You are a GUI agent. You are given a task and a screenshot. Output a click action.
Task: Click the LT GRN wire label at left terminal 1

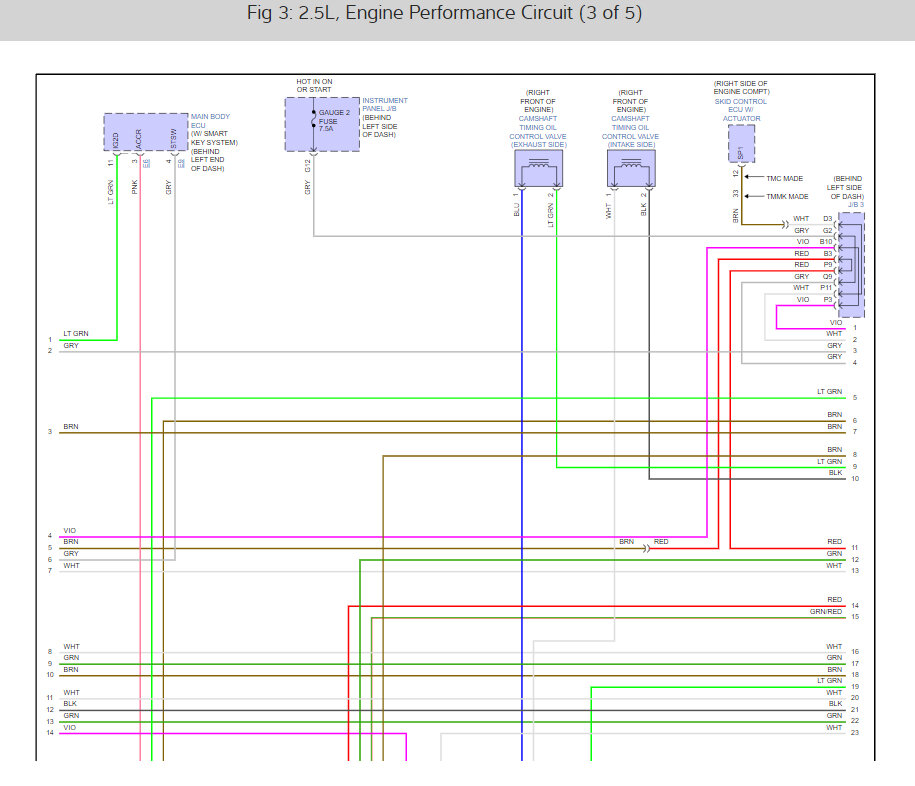[x=75, y=334]
